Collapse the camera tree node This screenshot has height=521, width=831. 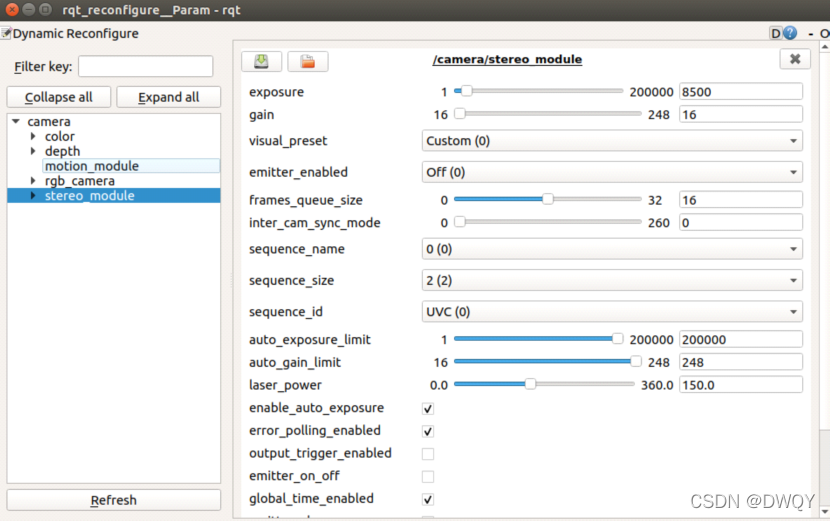pyautogui.click(x=16, y=121)
